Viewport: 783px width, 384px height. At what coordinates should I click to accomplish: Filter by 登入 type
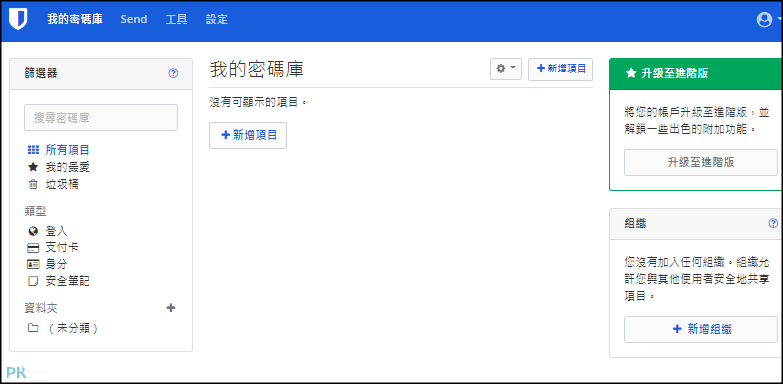[x=56, y=231]
